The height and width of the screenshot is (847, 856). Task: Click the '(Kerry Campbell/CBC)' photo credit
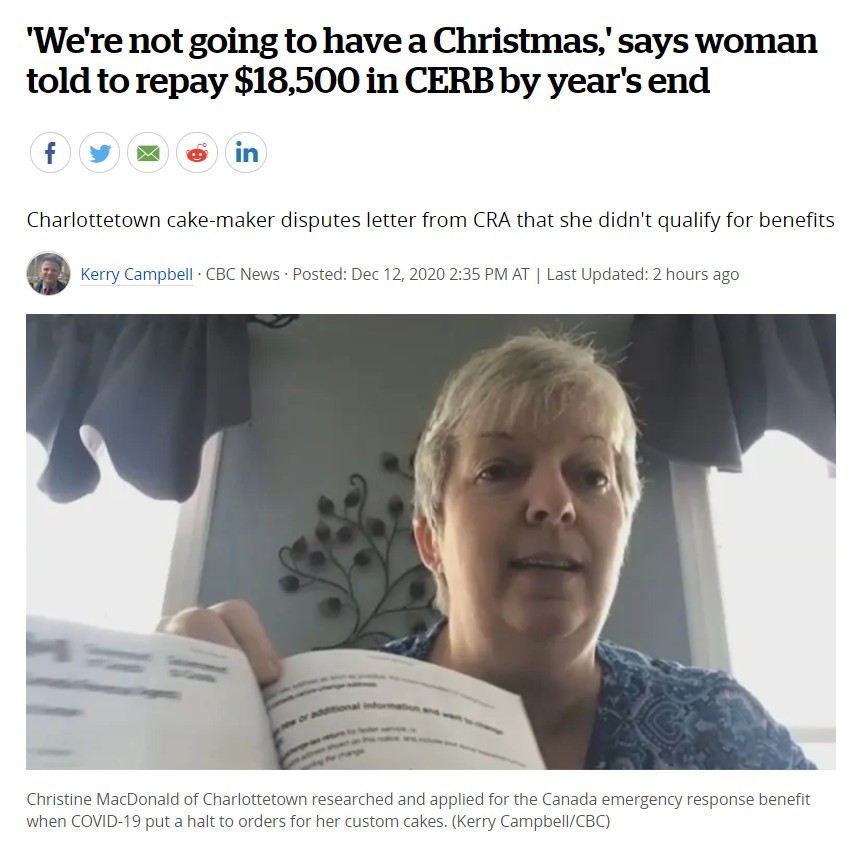coord(531,821)
